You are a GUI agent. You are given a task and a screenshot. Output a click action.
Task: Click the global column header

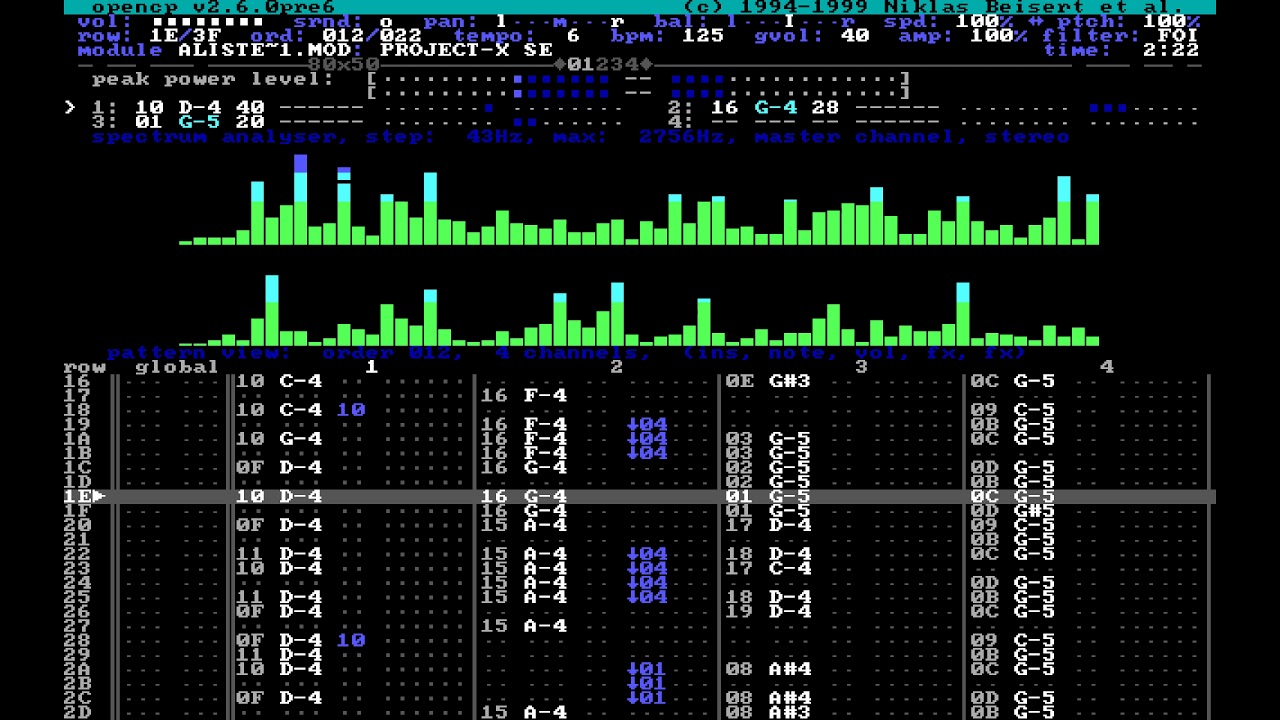[x=178, y=367]
